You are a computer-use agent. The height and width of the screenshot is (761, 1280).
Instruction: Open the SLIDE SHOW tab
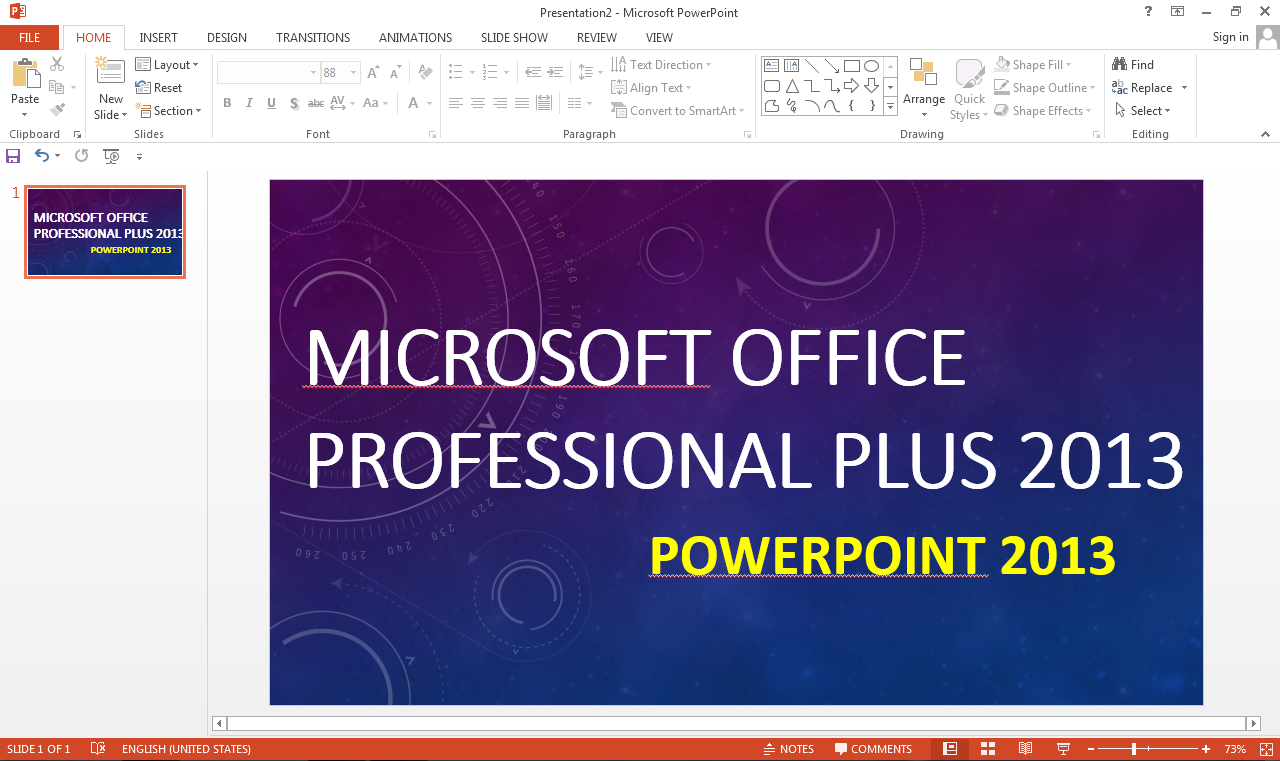(514, 37)
